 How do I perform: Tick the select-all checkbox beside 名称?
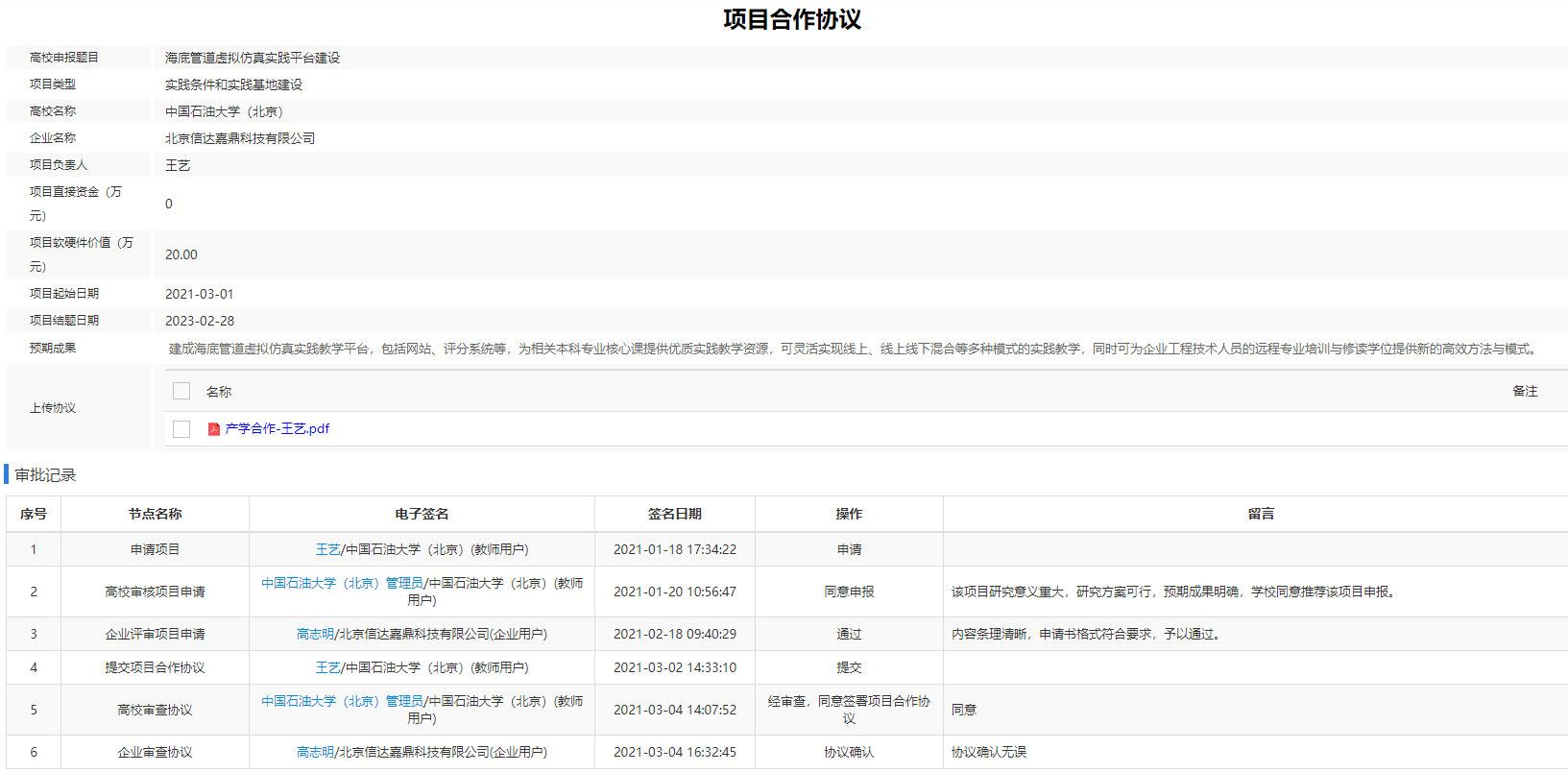(x=181, y=391)
